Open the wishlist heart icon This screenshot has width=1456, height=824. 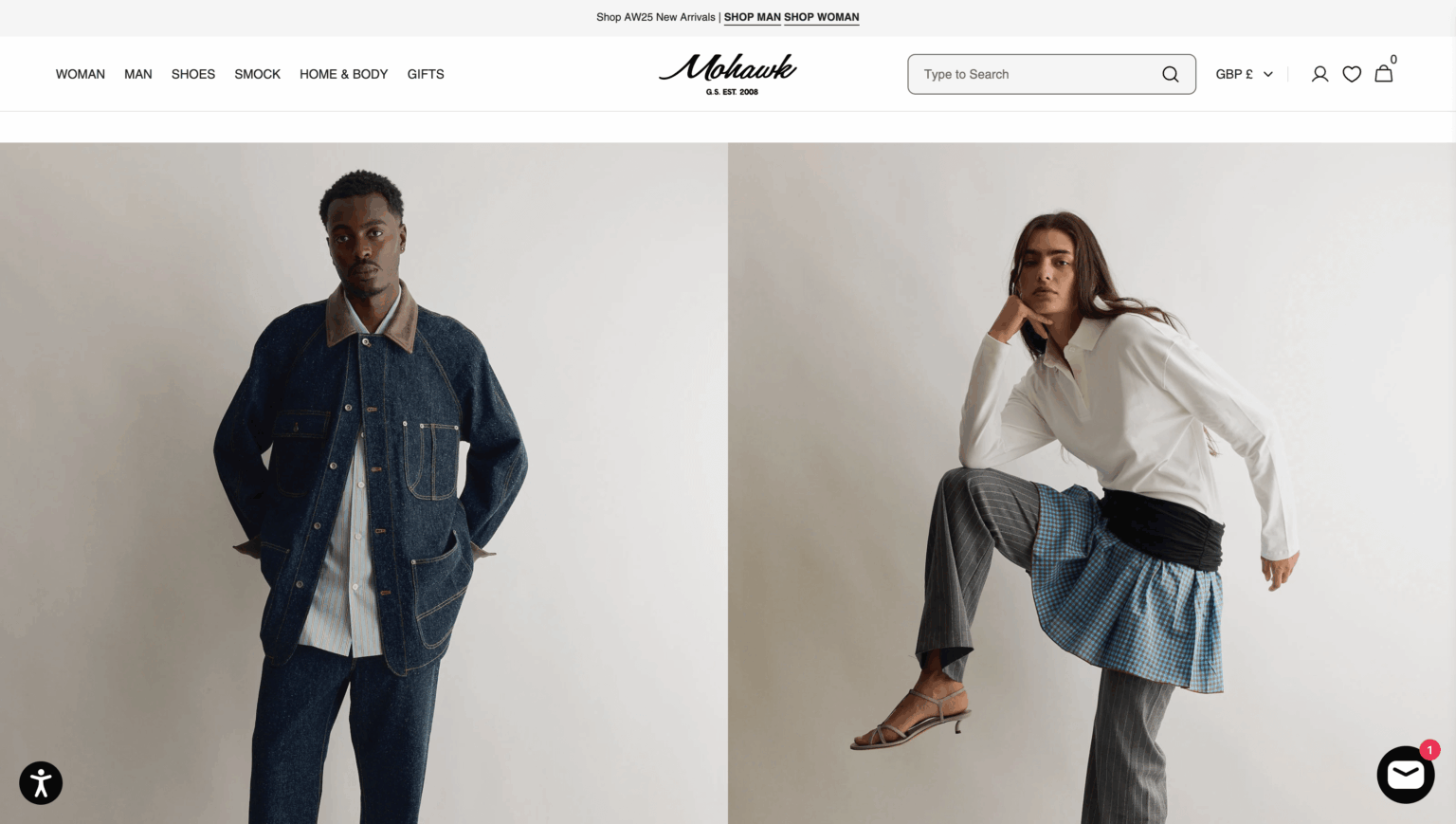click(x=1352, y=74)
